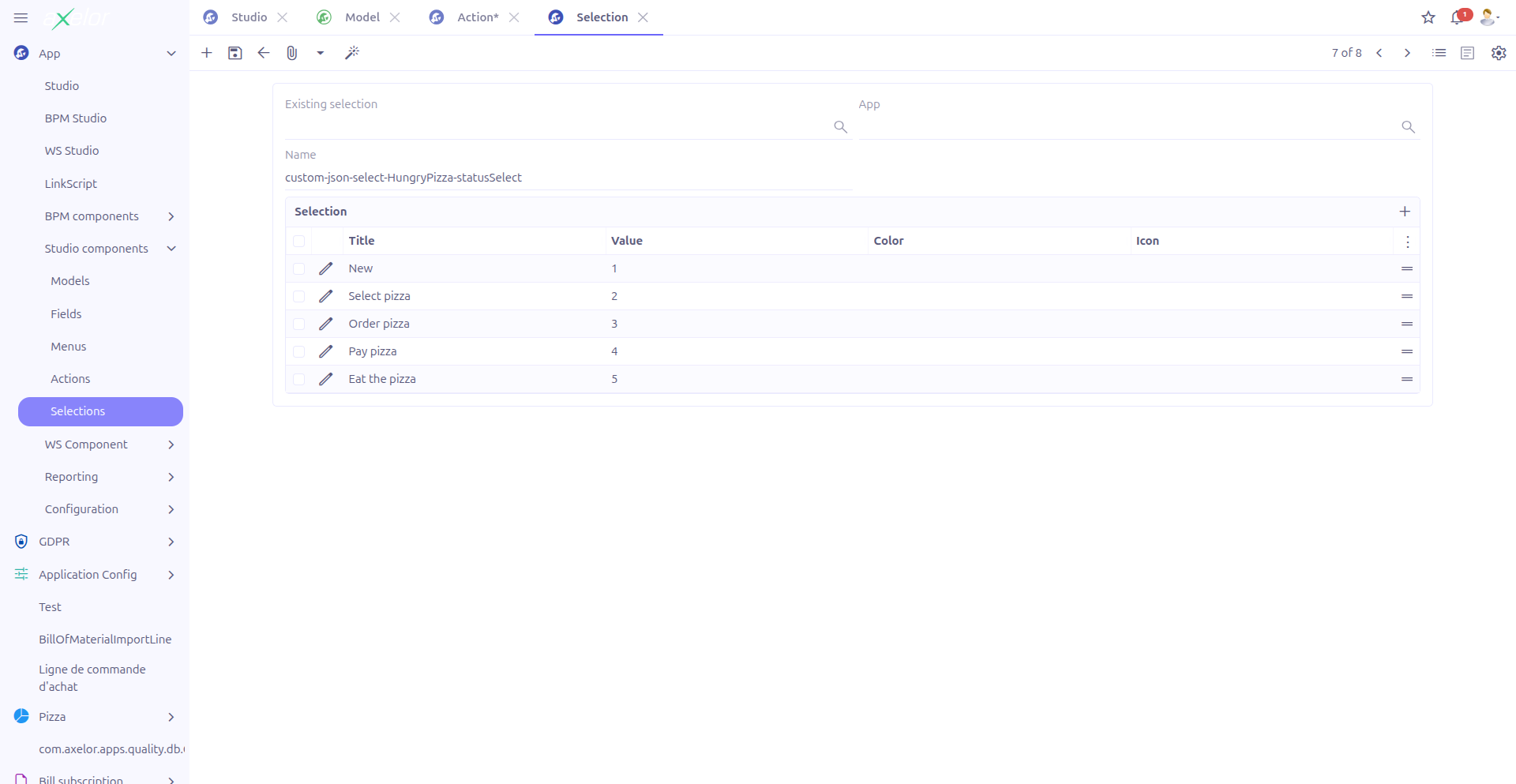1516x784 pixels.
Task: Collapse the App menu section
Action: tap(171, 54)
